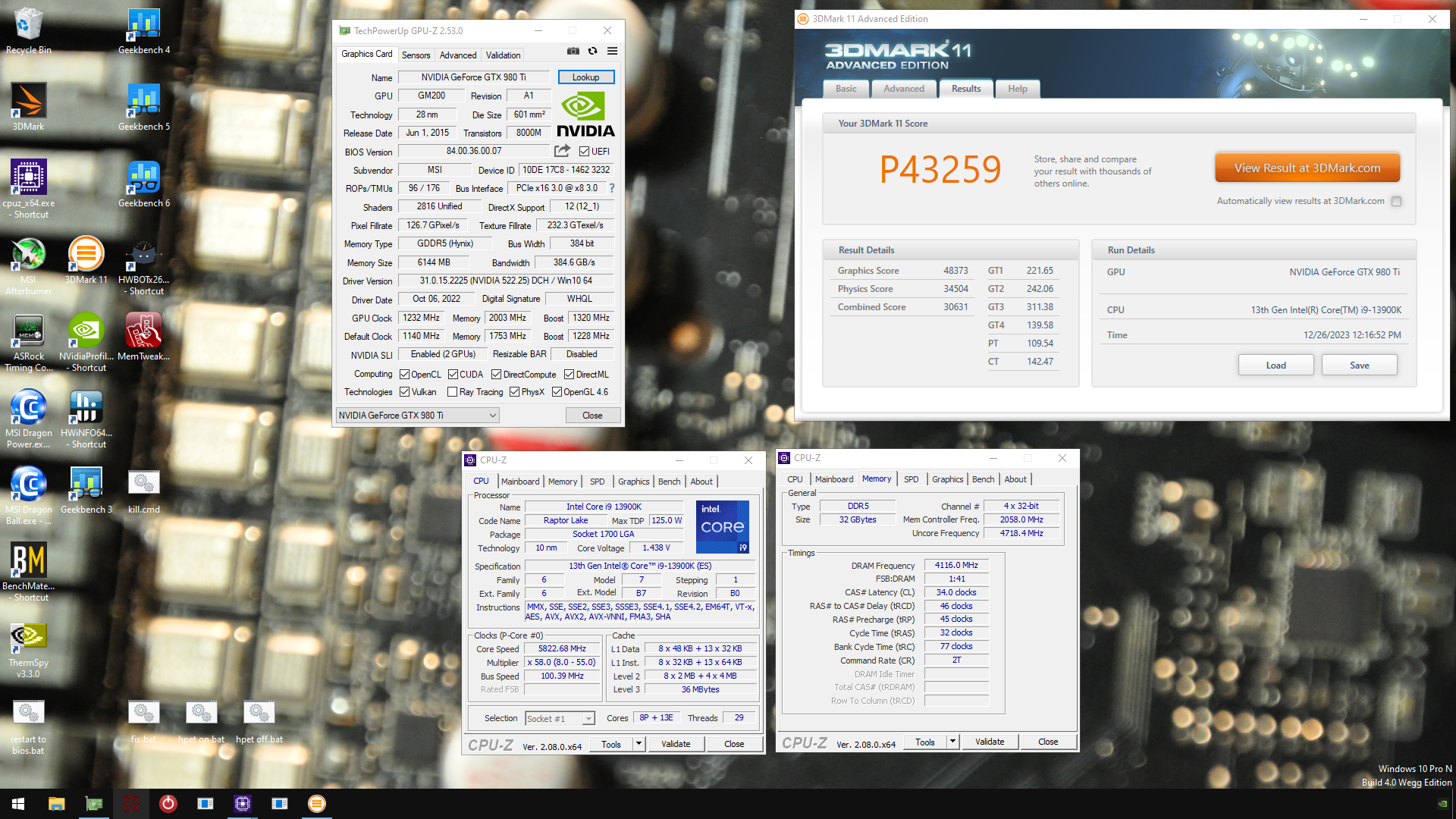Open the GPU-Z hamburger menu icon
This screenshot has width=1456, height=819.
coord(612,51)
